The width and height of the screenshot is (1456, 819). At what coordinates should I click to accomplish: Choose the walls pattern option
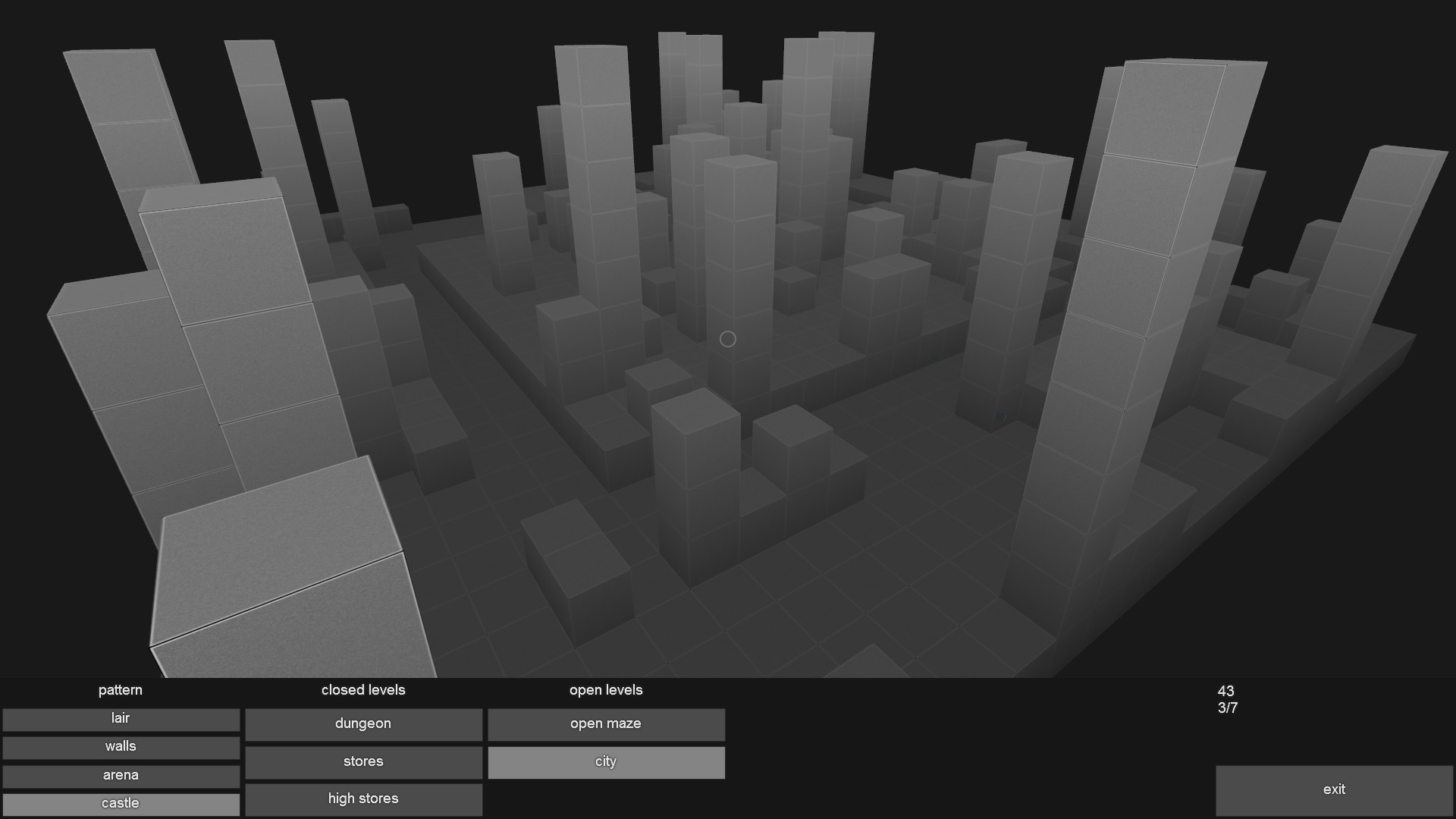[121, 747]
